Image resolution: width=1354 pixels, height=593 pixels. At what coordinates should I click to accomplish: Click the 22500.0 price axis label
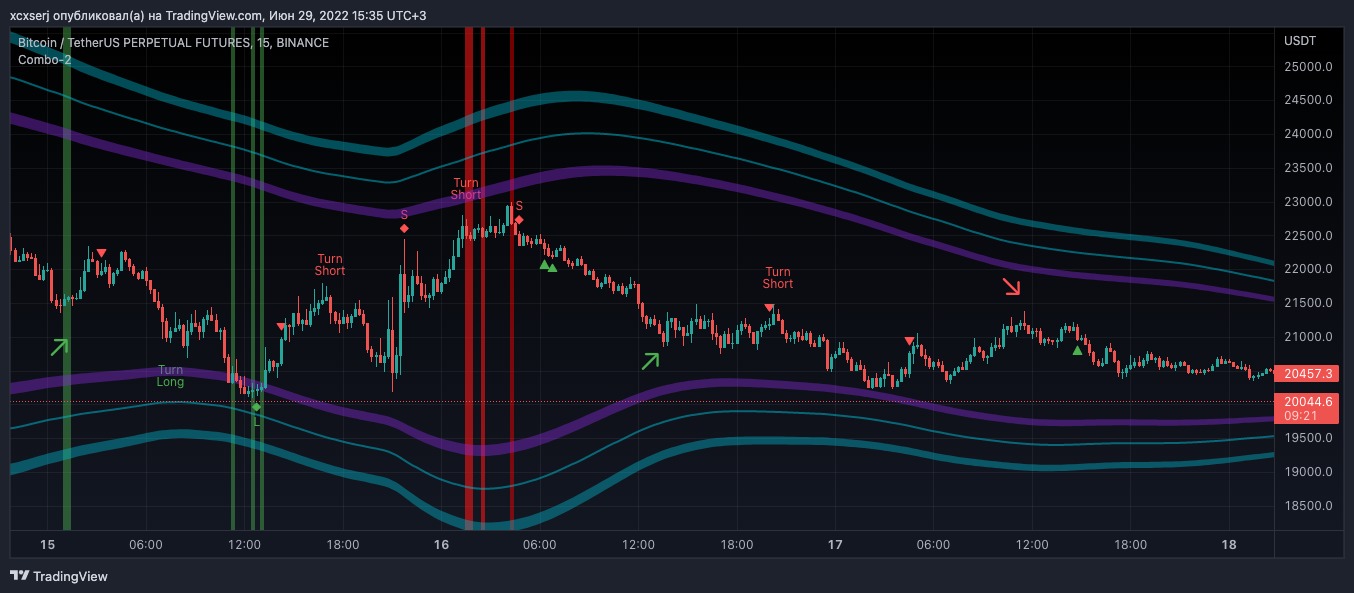pos(1308,236)
